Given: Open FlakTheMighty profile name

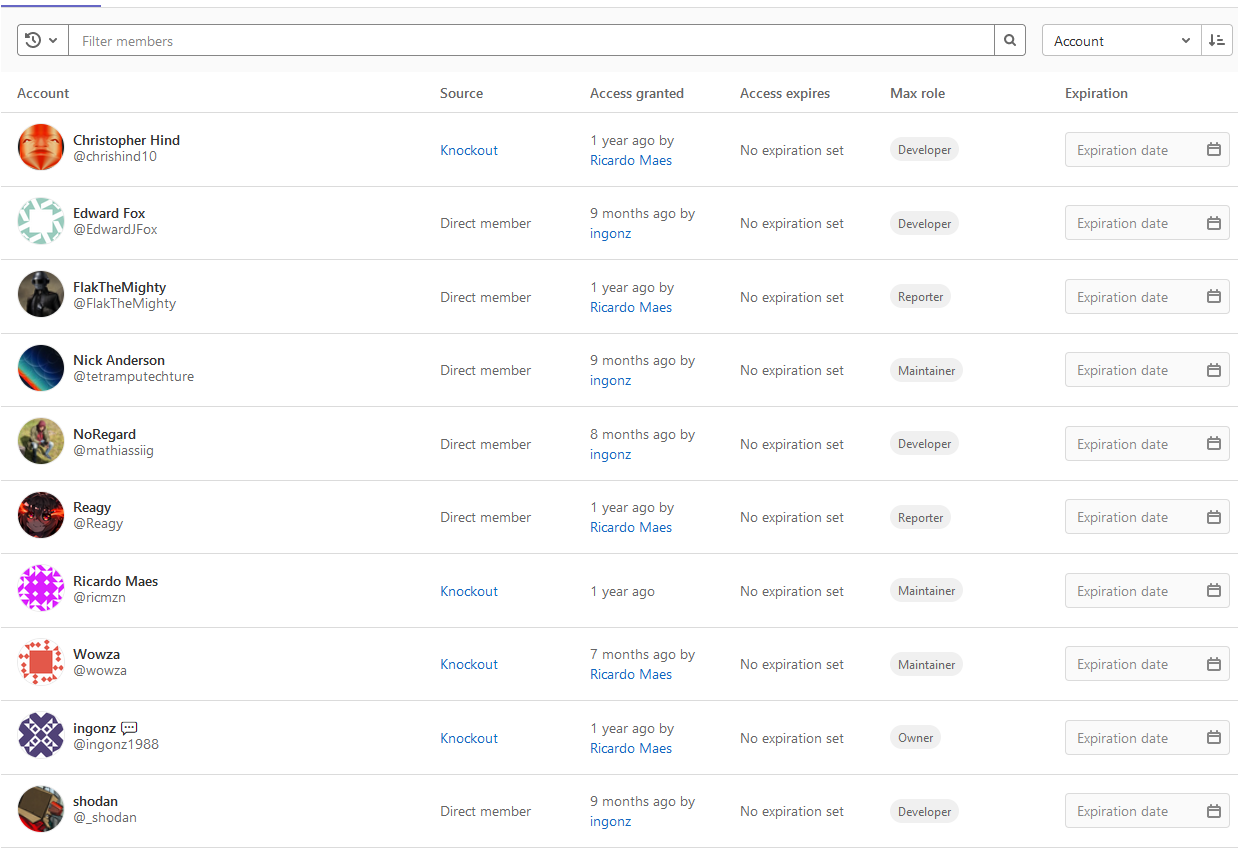Looking at the screenshot, I should pyautogui.click(x=120, y=287).
